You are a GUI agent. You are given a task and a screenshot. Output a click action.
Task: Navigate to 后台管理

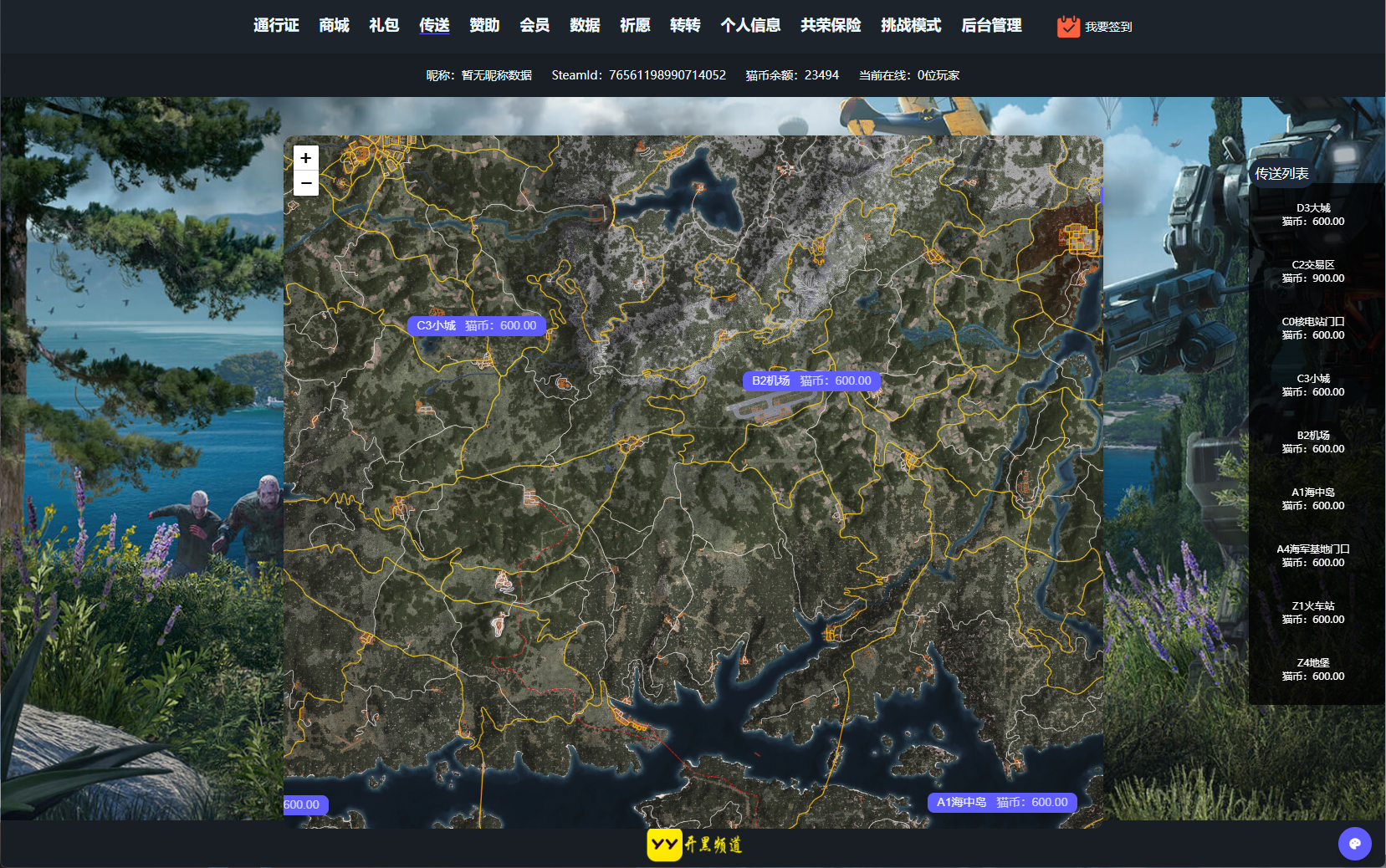991,26
